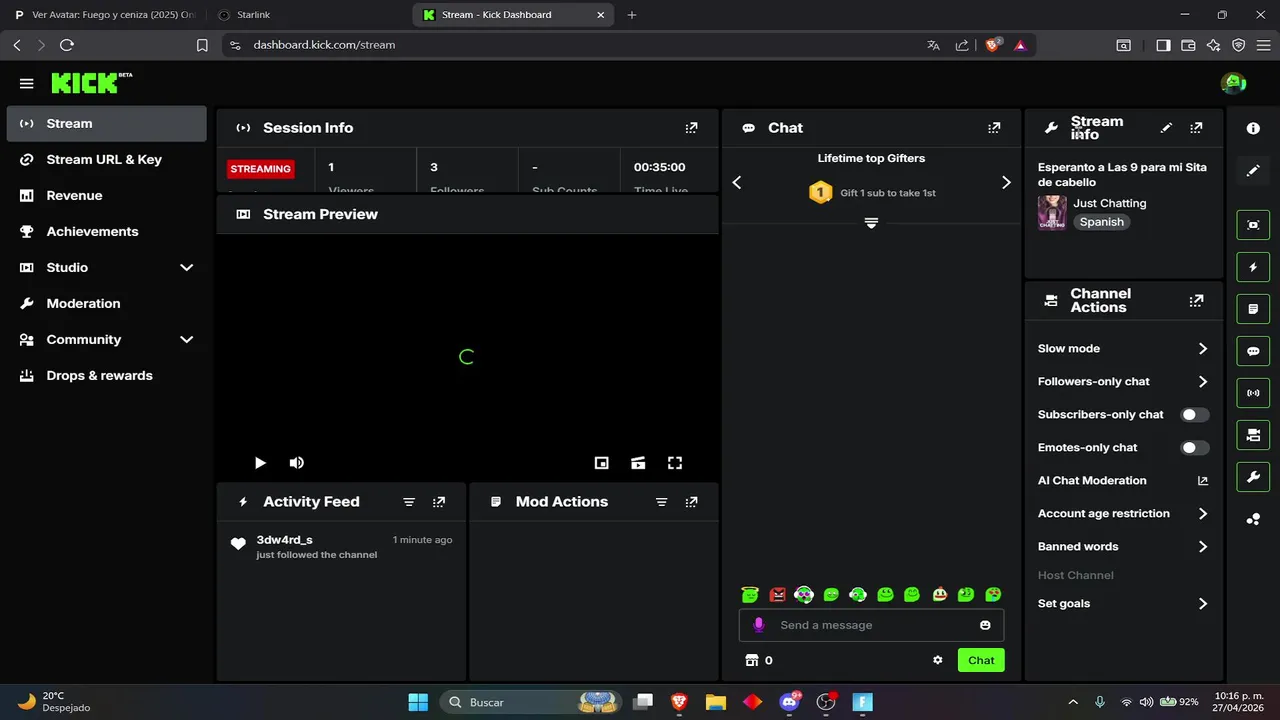Mute the stream preview volume
This screenshot has height=720, width=1280.
(x=297, y=463)
